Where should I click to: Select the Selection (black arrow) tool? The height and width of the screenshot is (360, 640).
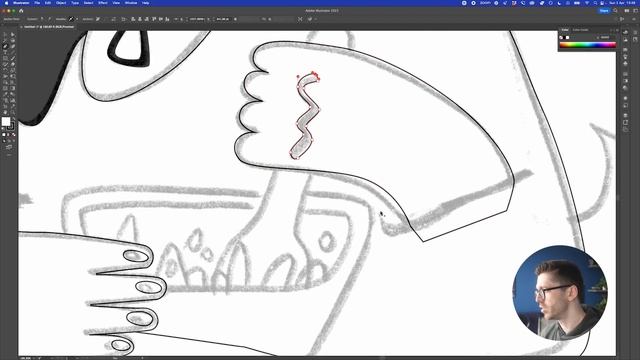(x=5, y=35)
